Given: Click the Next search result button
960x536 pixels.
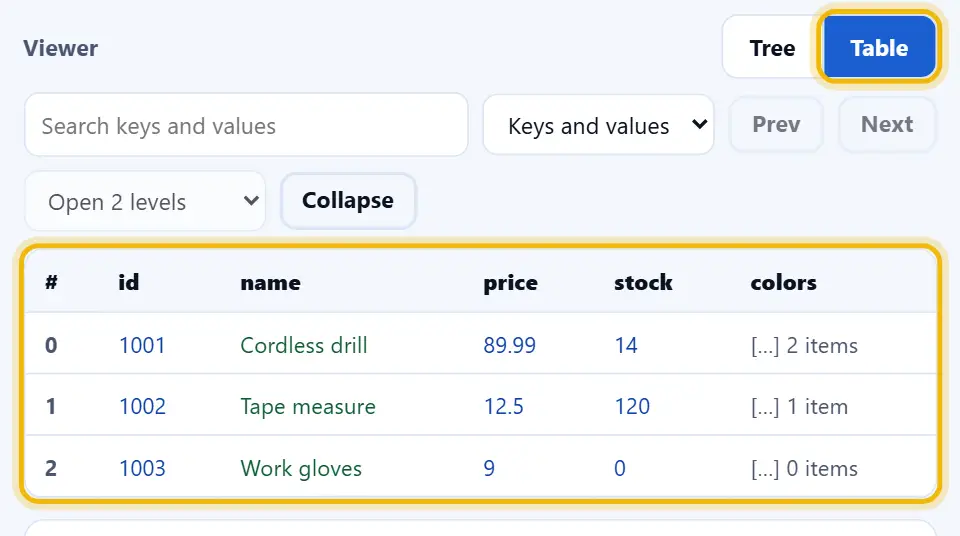Looking at the screenshot, I should pyautogui.click(x=887, y=124).
